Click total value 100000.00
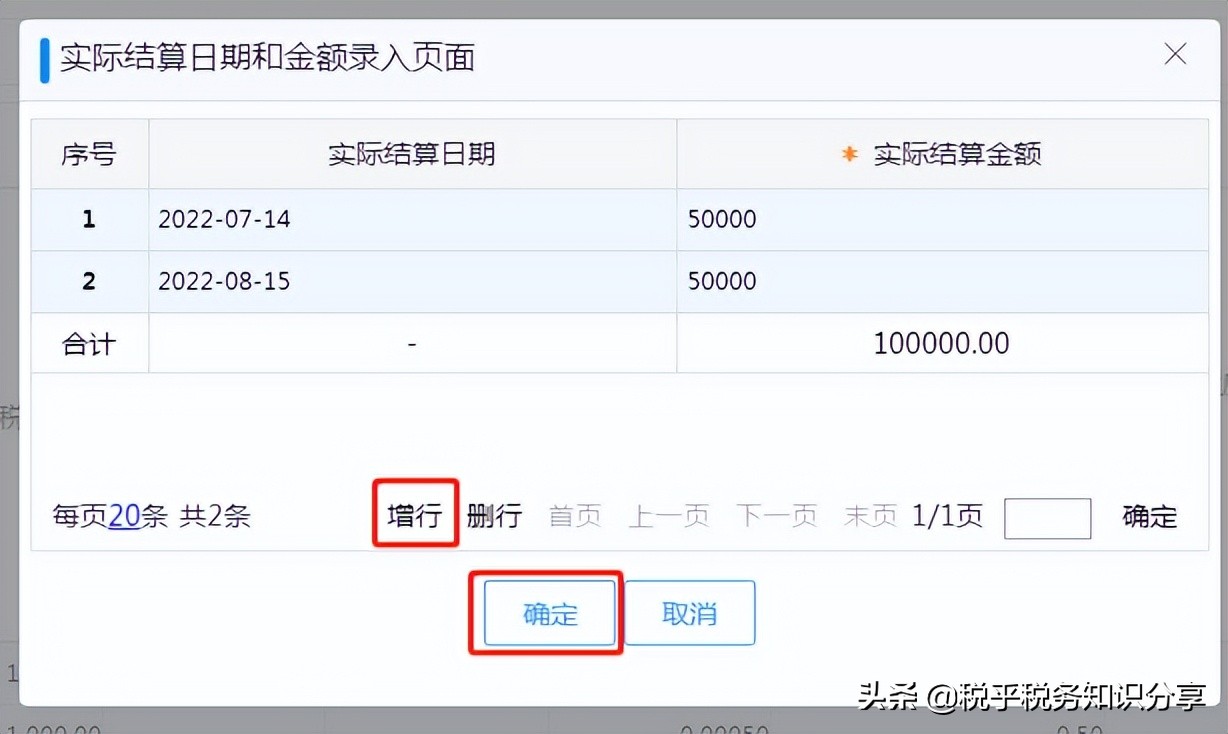This screenshot has height=734, width=1228. click(941, 343)
